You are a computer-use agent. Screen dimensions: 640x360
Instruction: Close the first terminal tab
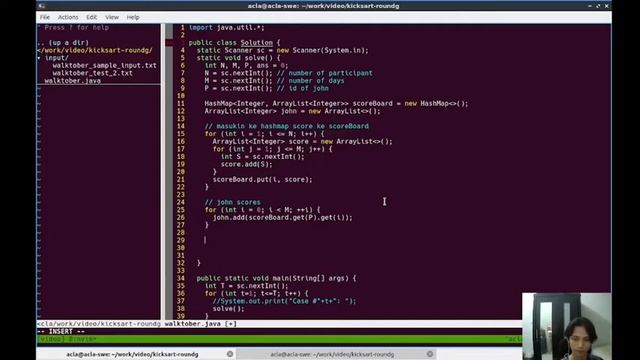coord(230,354)
